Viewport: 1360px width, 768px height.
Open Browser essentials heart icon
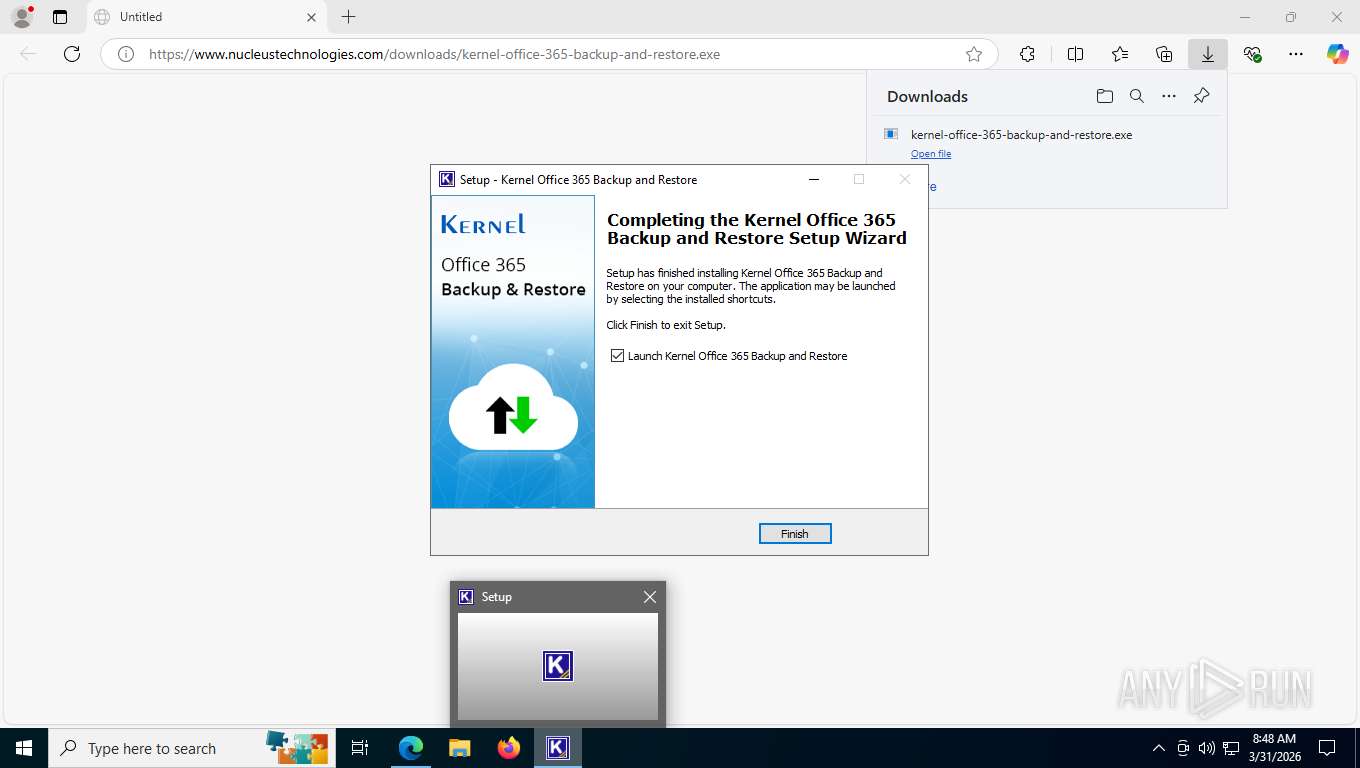pyautogui.click(x=1252, y=54)
